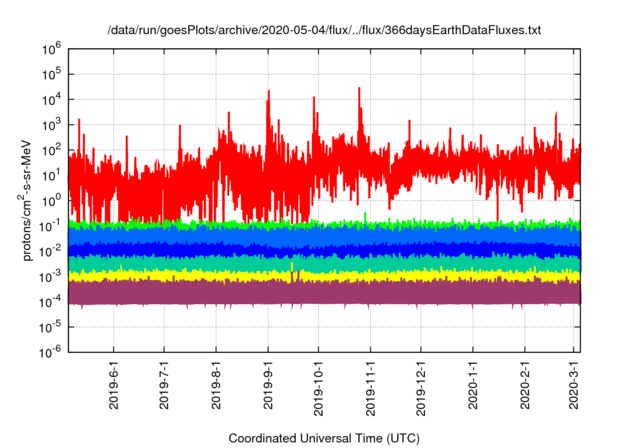Image resolution: width=640 pixels, height=448 pixels.
Task: Click the 10^-2 y-axis tick label
Action: point(51,251)
